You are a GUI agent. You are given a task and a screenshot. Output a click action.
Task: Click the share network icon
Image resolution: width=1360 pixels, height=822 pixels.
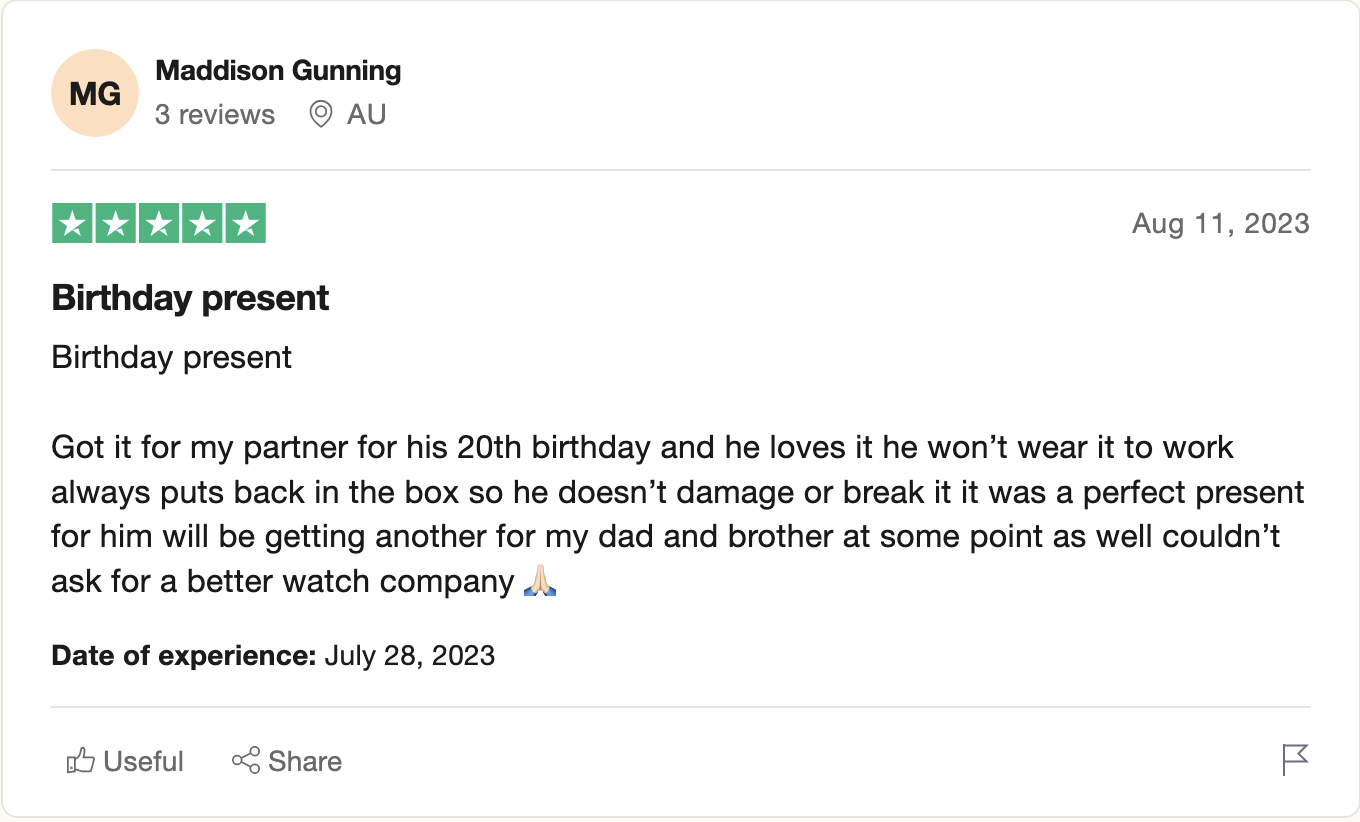tap(246, 761)
